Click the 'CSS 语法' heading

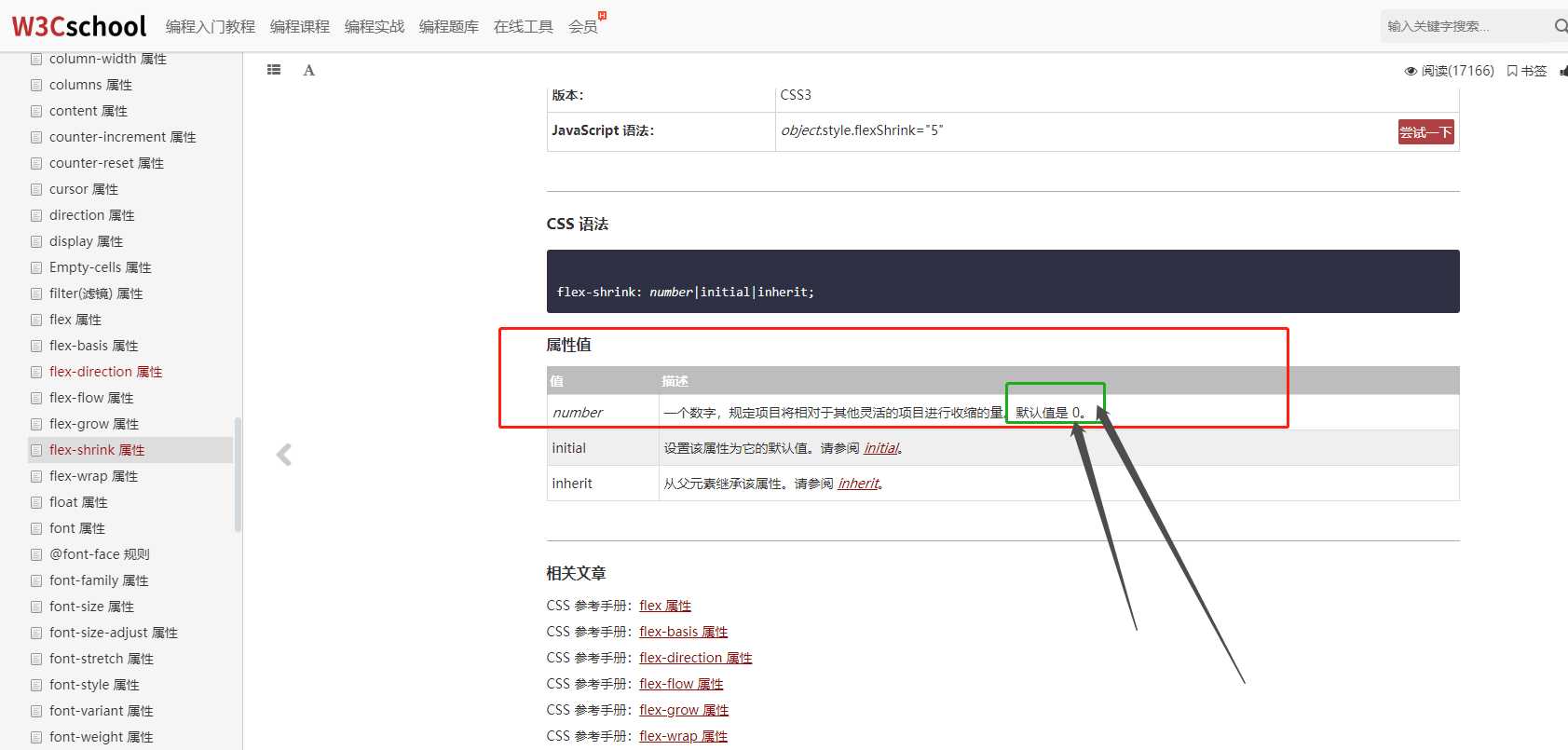coord(578,224)
